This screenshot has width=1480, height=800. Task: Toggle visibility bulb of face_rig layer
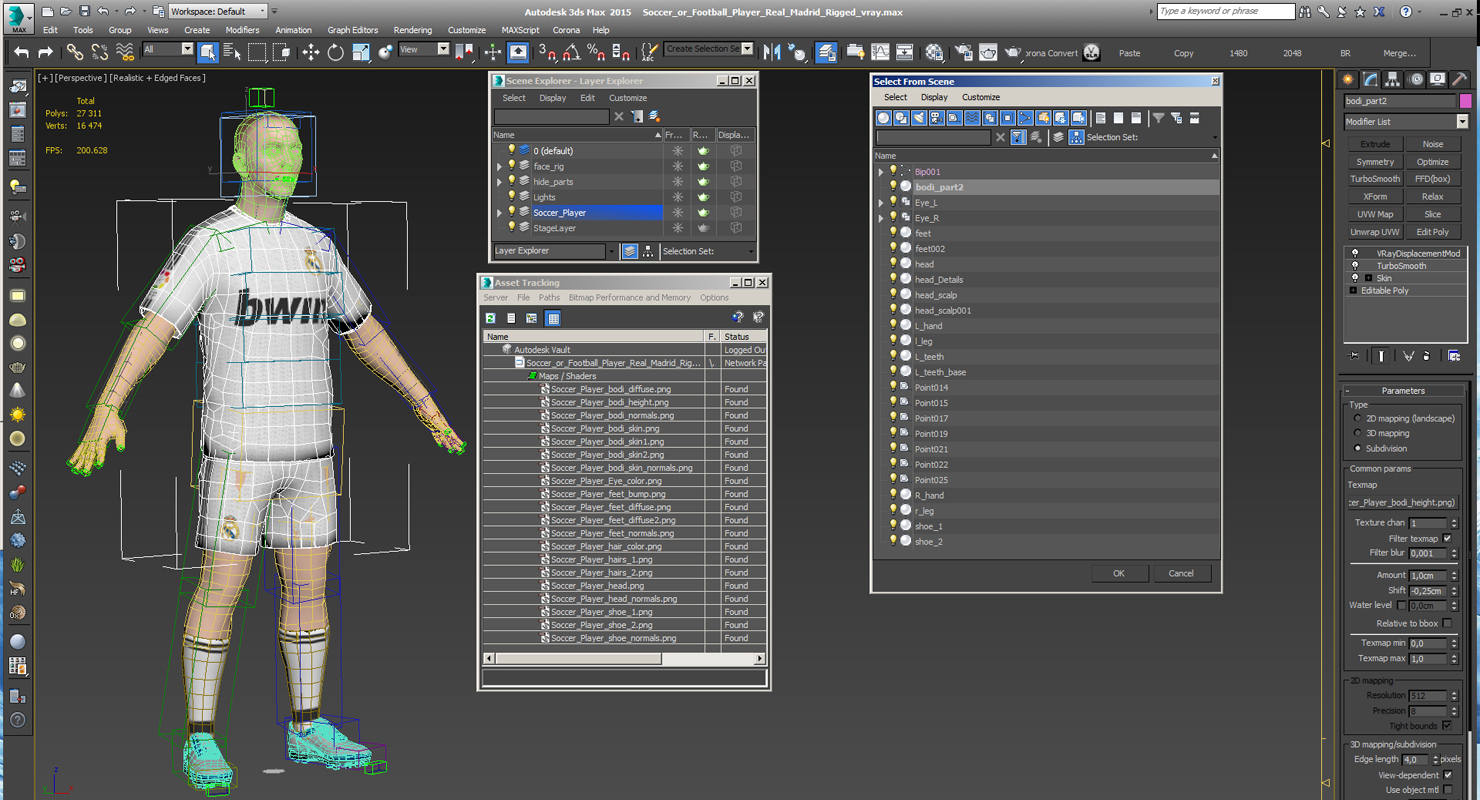click(511, 166)
